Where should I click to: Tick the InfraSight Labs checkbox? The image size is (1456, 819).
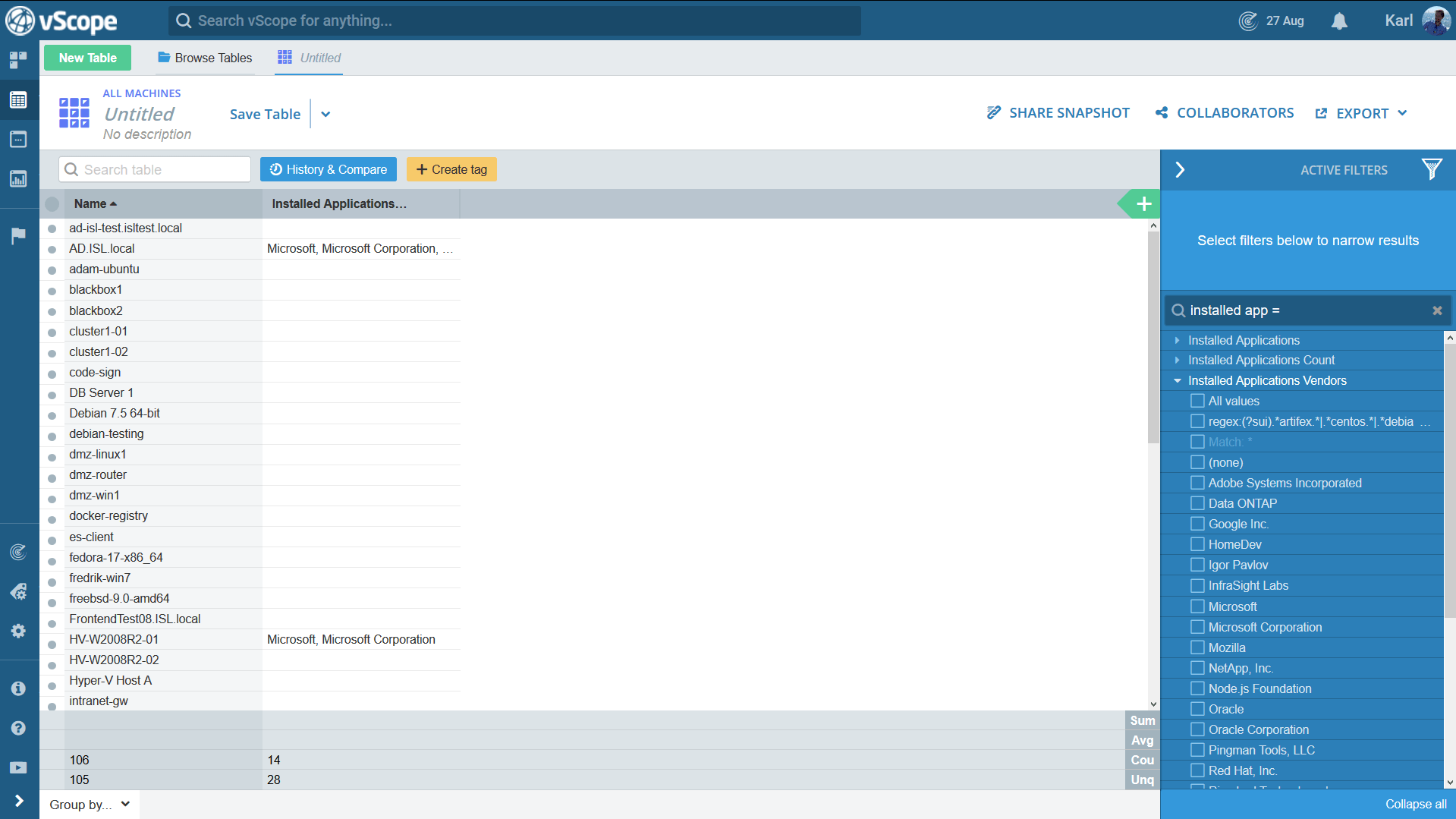click(1197, 585)
